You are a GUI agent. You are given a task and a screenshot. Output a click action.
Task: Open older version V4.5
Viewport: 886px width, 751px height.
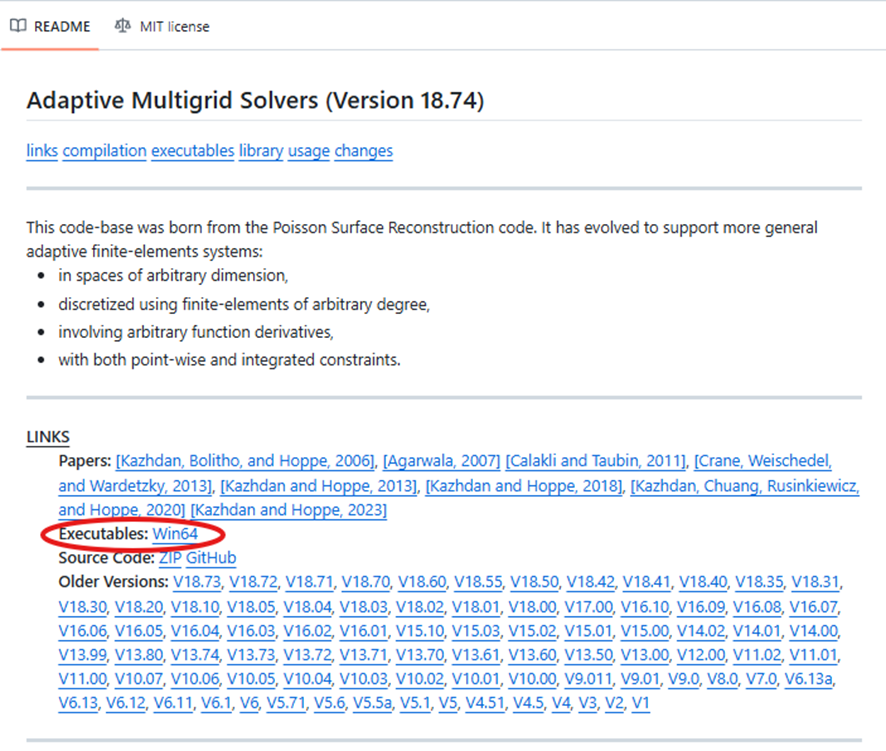point(528,704)
